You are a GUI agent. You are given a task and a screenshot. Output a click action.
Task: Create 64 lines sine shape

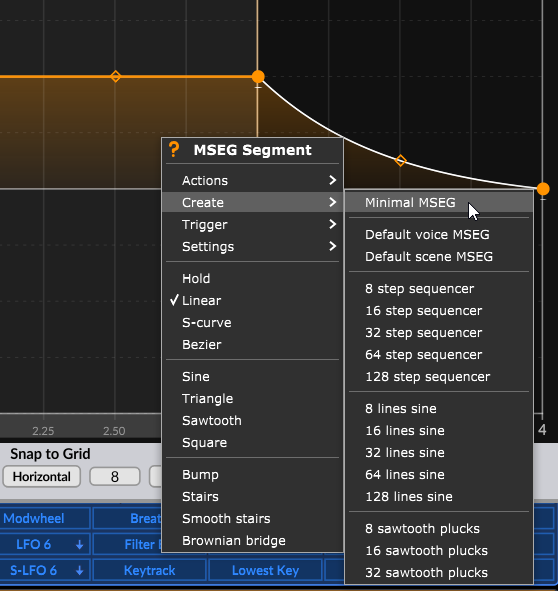tap(439, 475)
